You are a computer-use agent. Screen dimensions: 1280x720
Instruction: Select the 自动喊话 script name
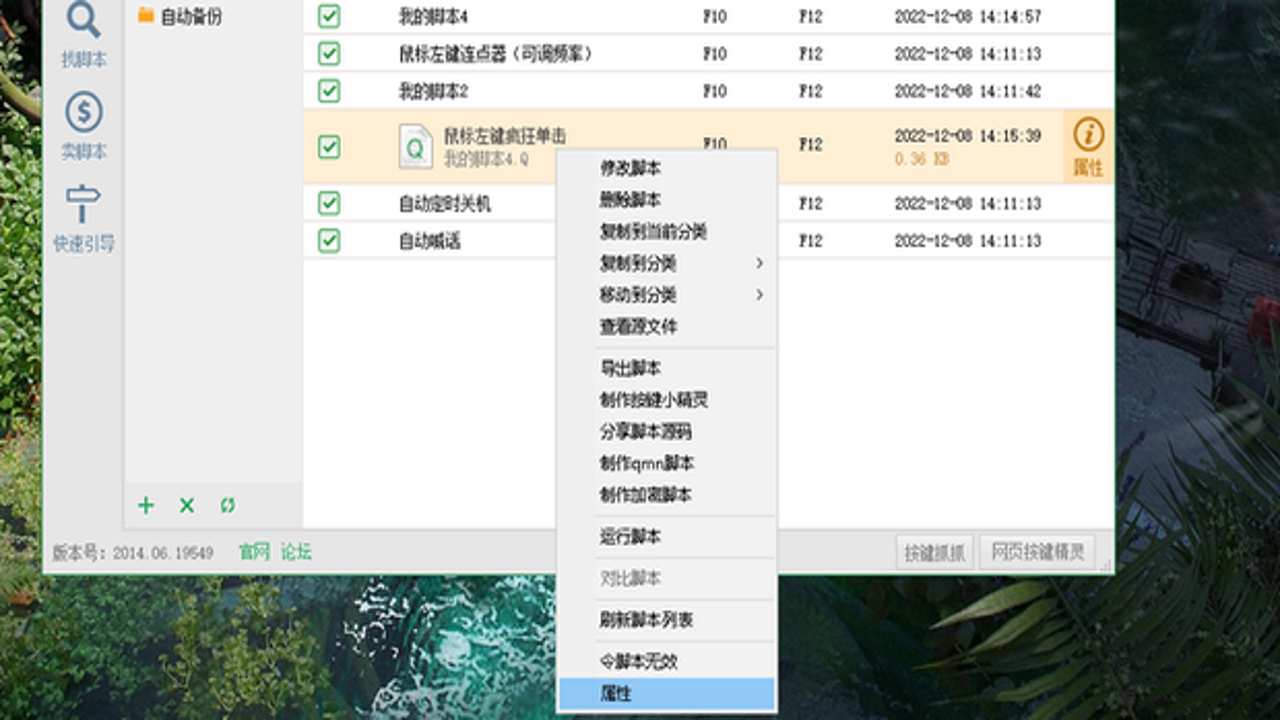coord(429,241)
